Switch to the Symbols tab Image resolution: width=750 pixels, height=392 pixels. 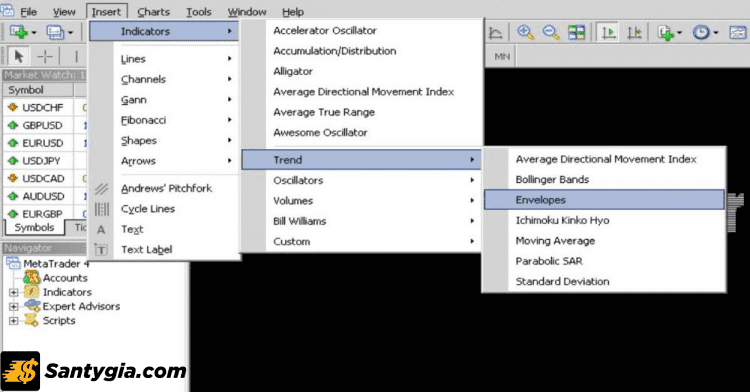(34, 228)
